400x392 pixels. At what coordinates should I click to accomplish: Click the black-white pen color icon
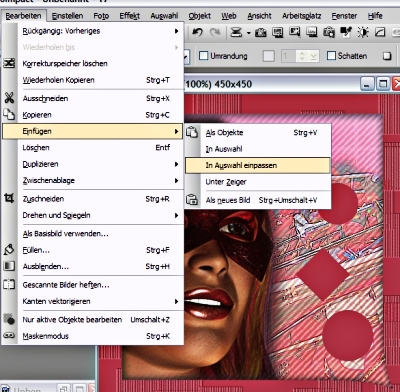point(346,32)
